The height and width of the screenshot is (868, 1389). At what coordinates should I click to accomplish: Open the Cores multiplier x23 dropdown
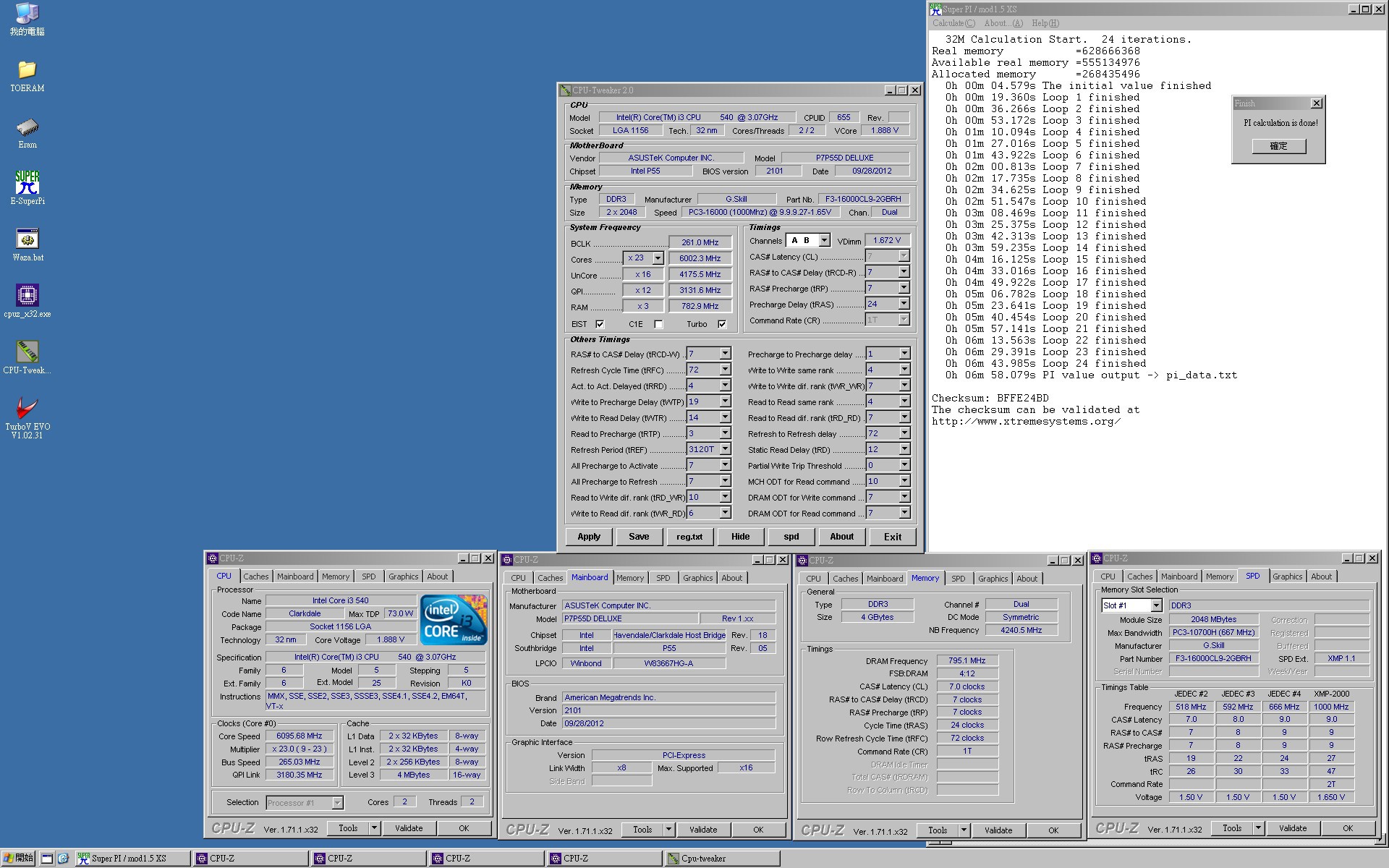click(x=658, y=258)
